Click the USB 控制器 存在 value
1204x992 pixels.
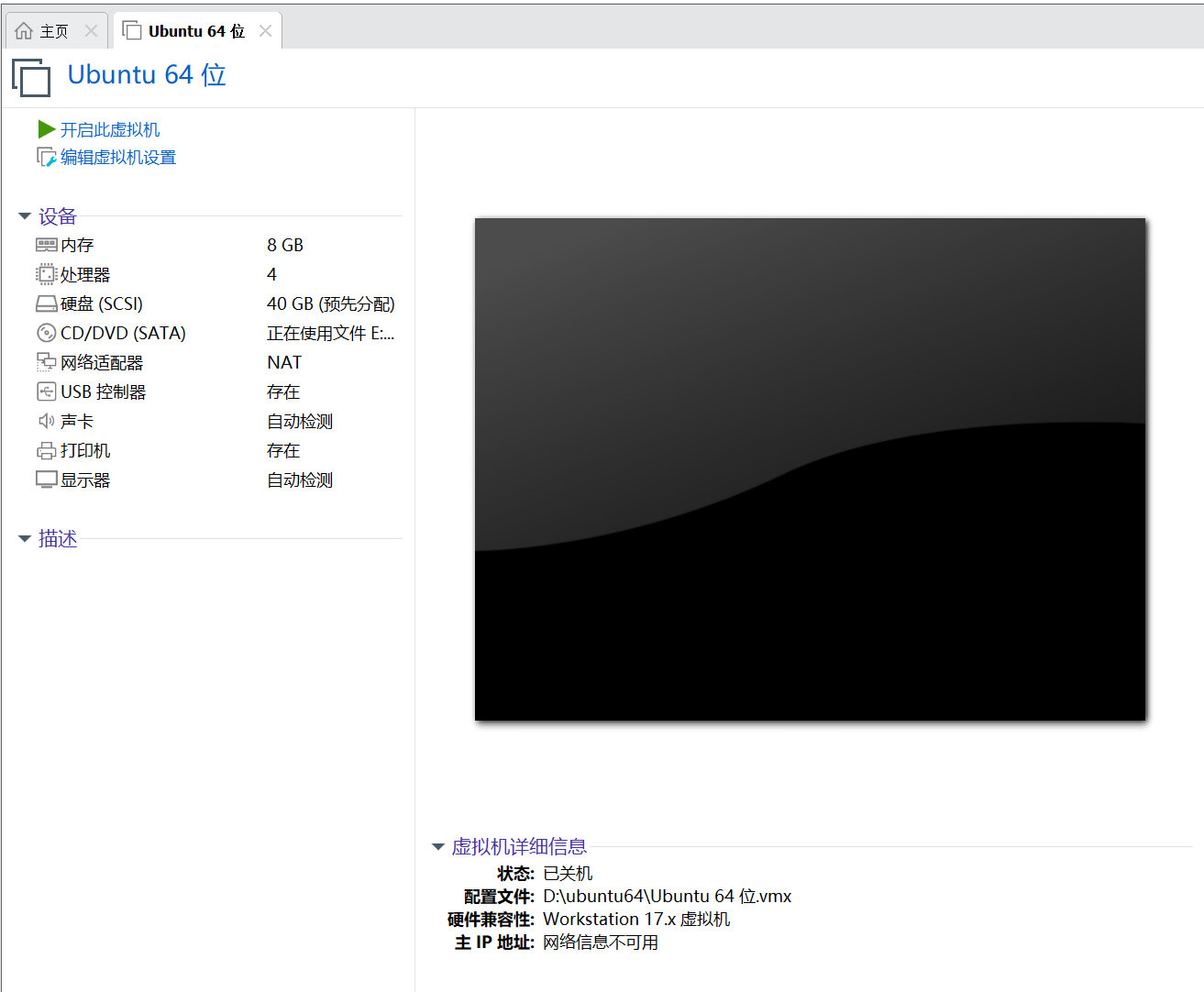[x=283, y=391]
